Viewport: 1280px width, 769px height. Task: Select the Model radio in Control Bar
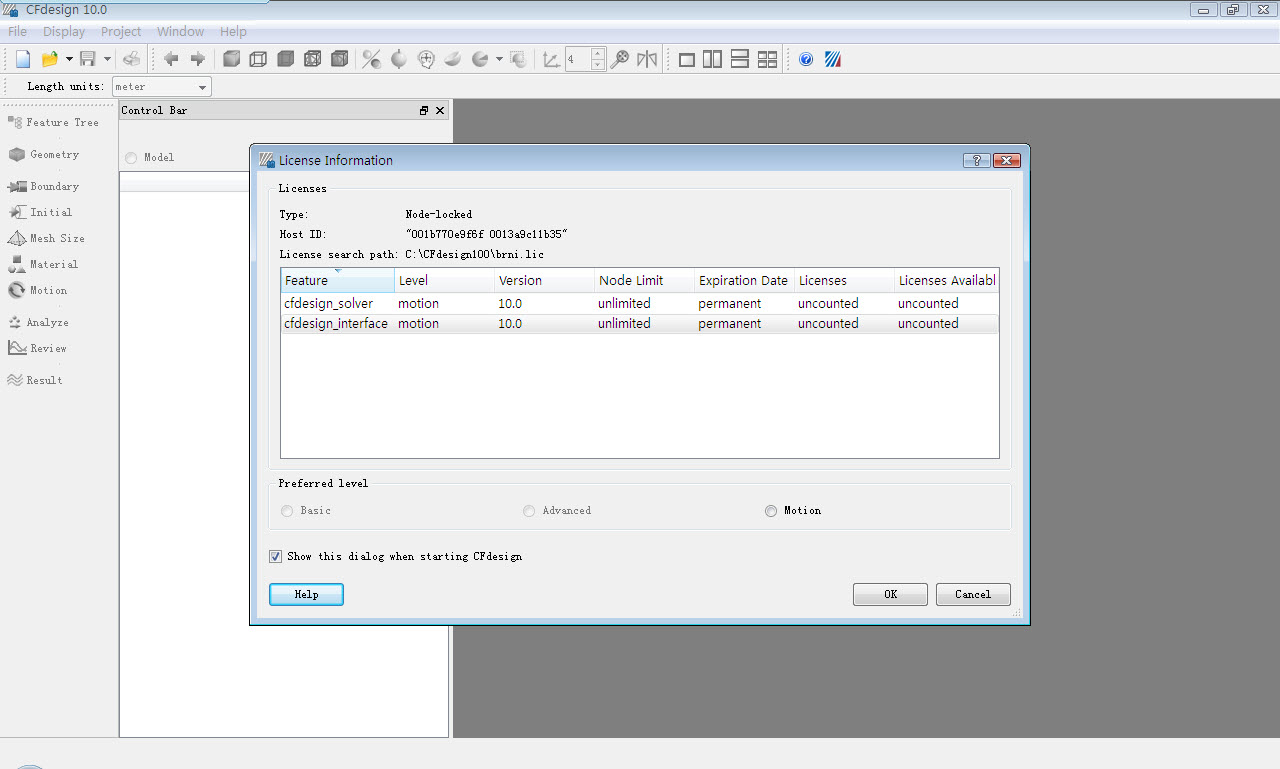point(131,158)
